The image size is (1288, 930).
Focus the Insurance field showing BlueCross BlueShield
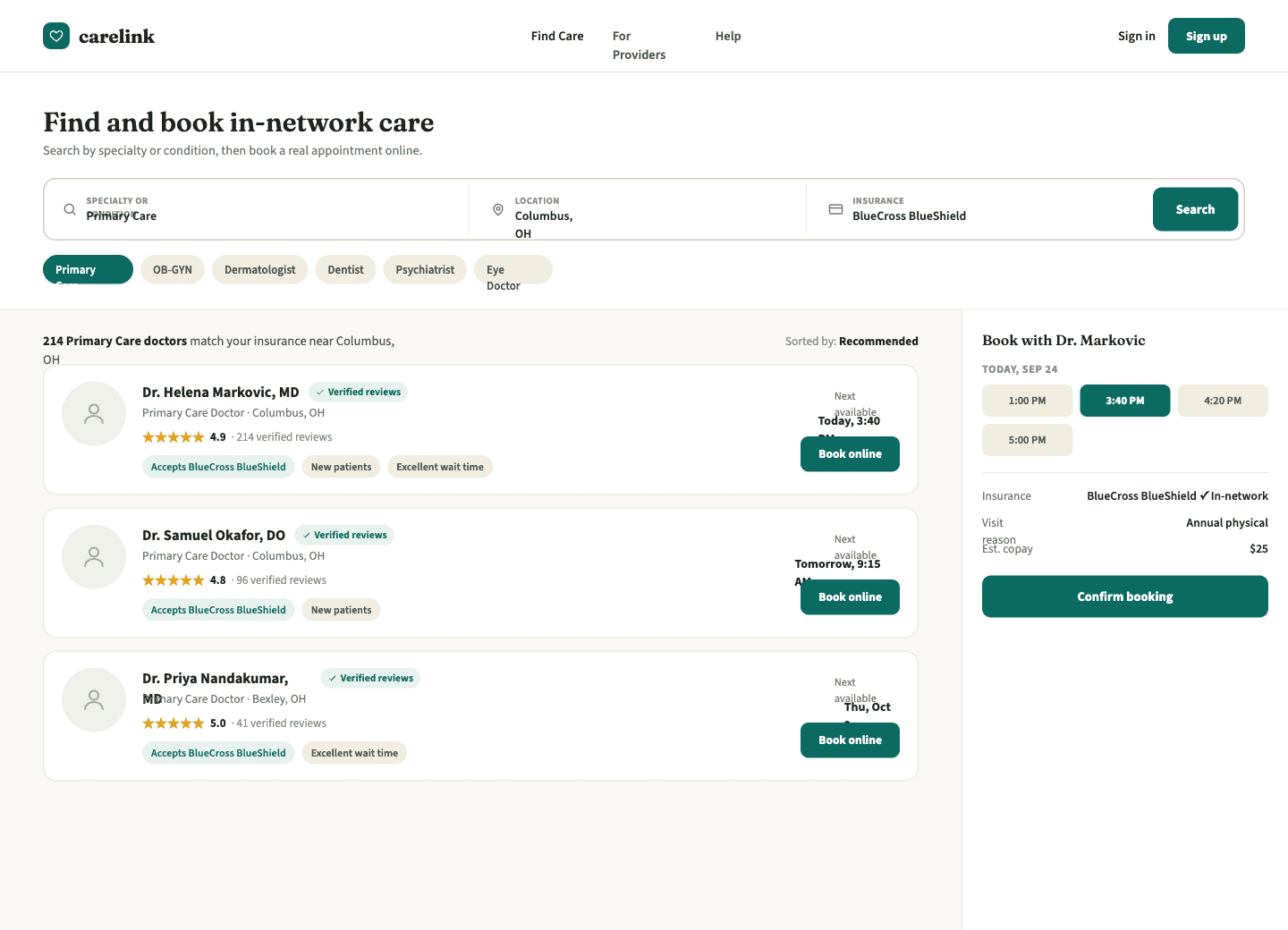[979, 209]
